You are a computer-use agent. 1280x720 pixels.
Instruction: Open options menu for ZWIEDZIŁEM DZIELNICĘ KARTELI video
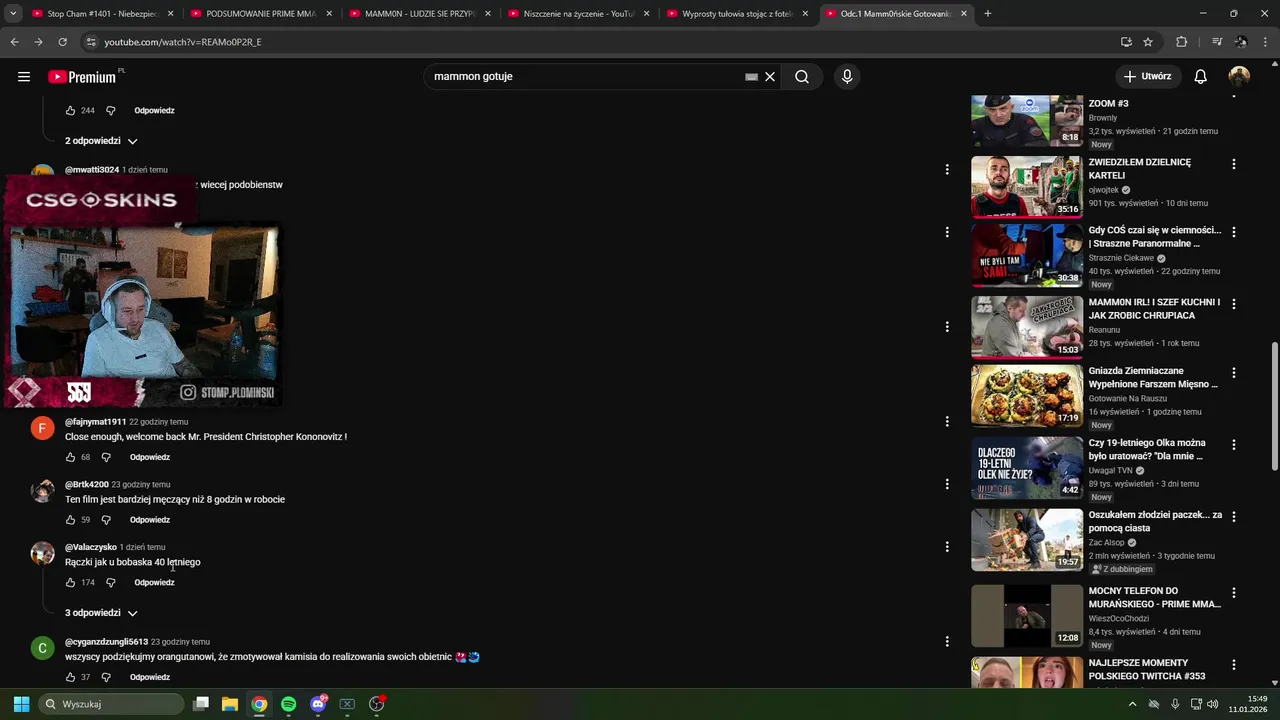tap(1233, 164)
